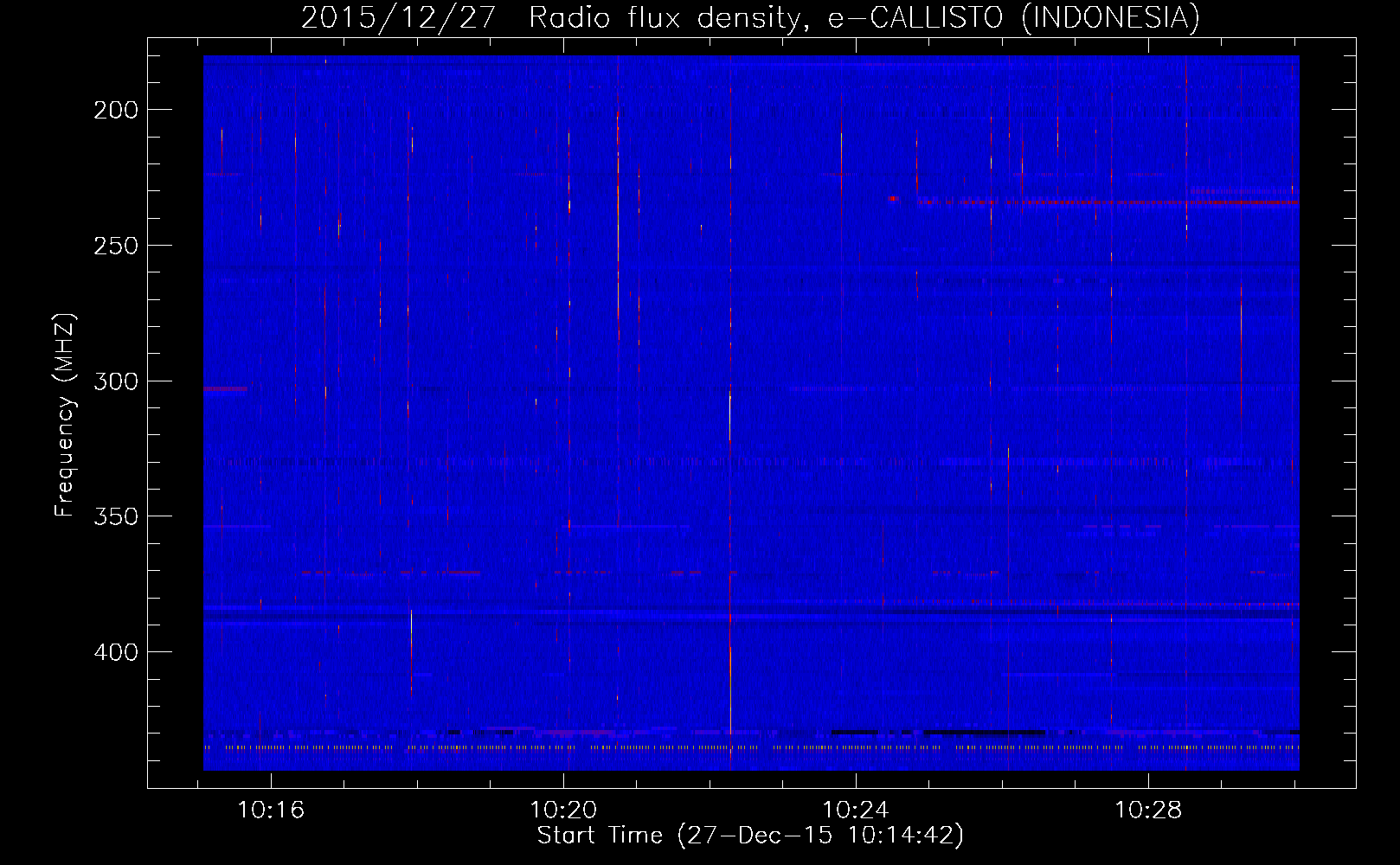The image size is (1400, 865).
Task: Click the 350 frequency tick label
Action: (x=115, y=516)
